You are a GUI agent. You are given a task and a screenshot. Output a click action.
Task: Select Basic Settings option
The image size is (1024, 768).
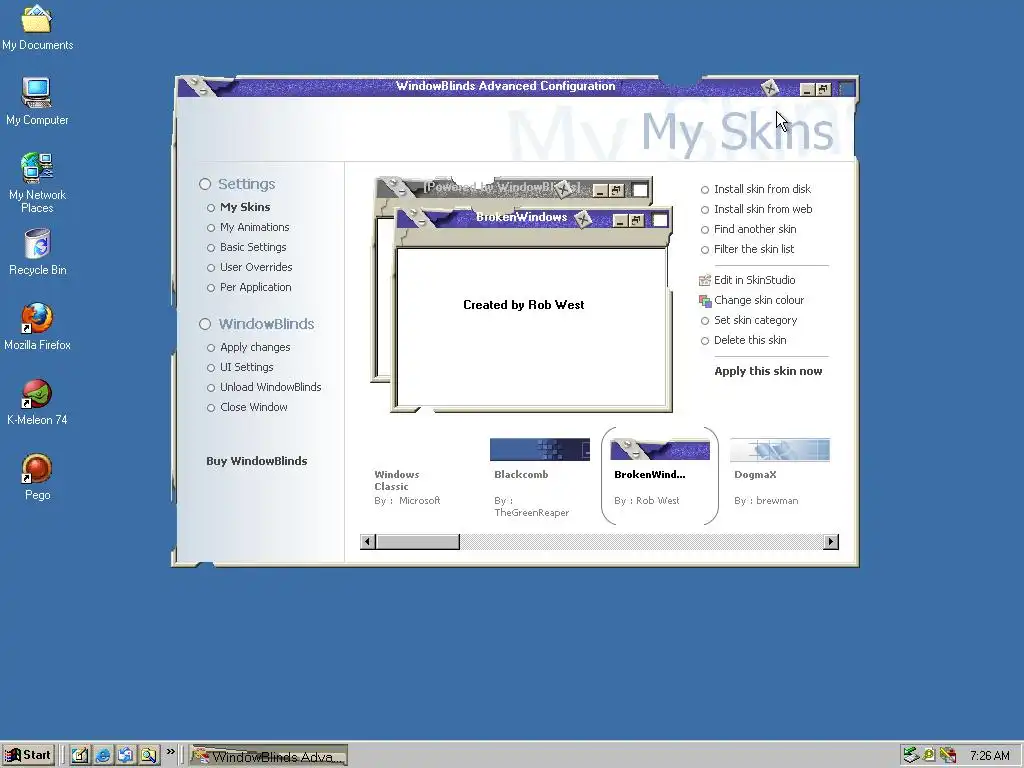tap(253, 248)
